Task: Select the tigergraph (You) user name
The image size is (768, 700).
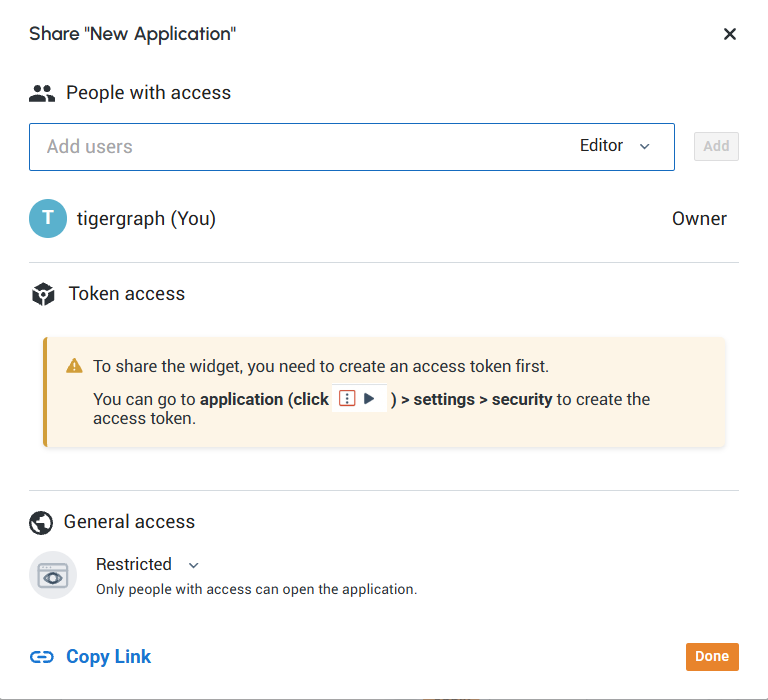Action: click(x=146, y=218)
